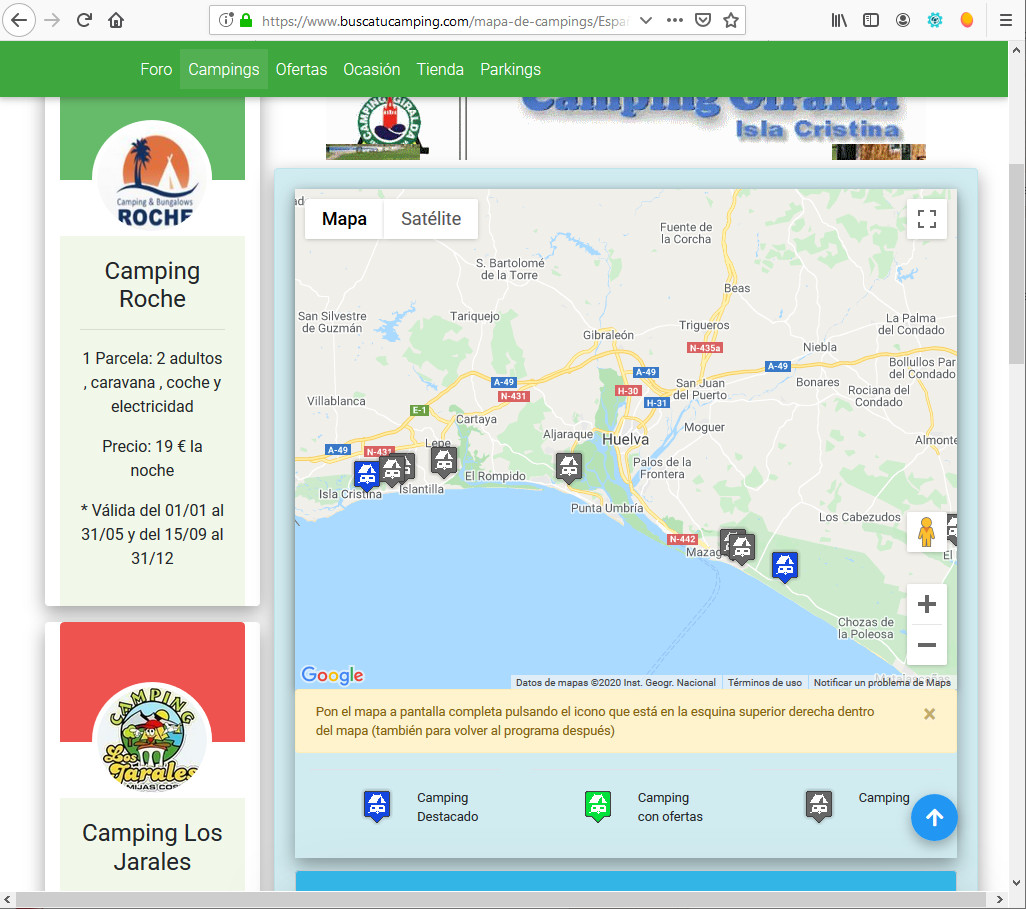The width and height of the screenshot is (1026, 909).
Task: Select Campings in the navigation bar
Action: [224, 69]
